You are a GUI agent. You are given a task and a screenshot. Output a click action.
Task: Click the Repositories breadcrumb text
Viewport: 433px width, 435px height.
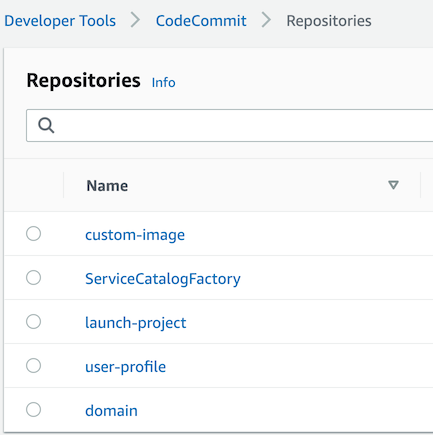click(x=329, y=21)
